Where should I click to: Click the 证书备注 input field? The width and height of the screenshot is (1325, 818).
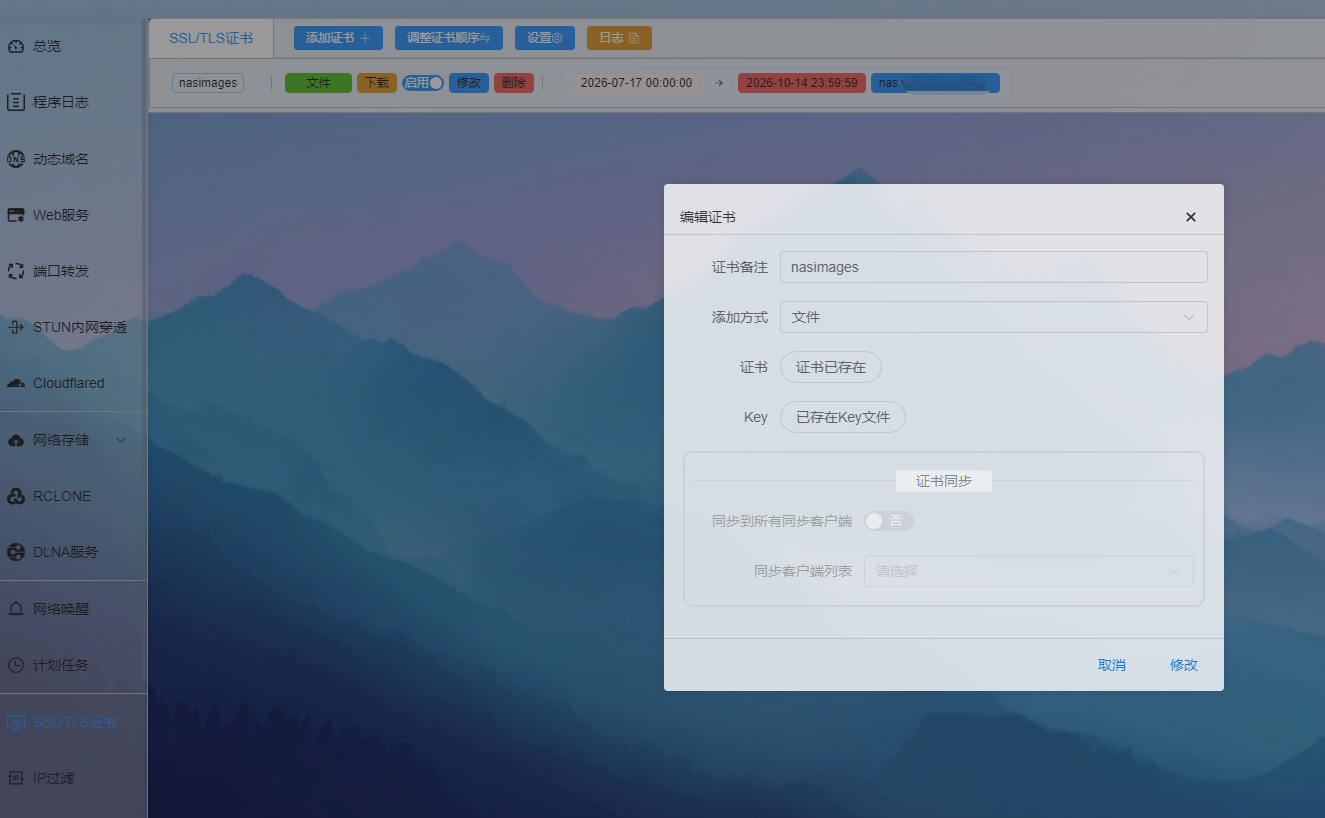[993, 267]
